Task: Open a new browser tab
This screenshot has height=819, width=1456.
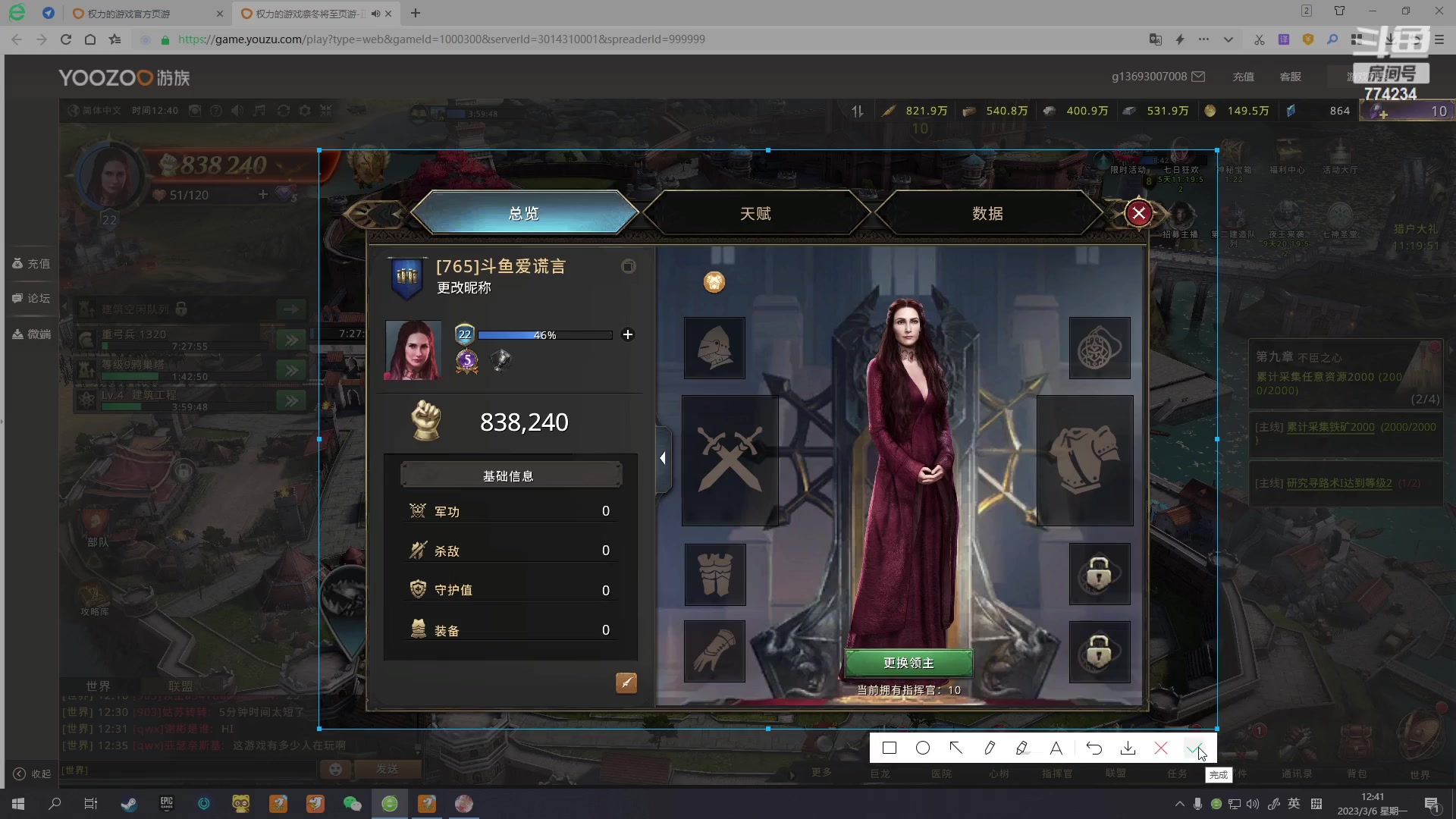Action: pos(416,14)
